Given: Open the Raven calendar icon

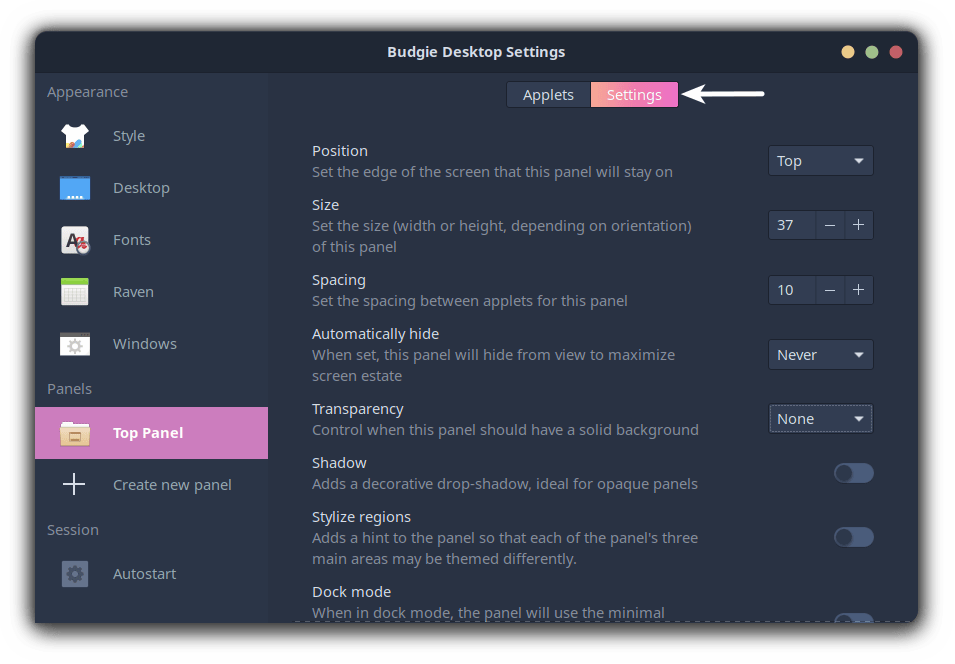Looking at the screenshot, I should click(x=75, y=292).
